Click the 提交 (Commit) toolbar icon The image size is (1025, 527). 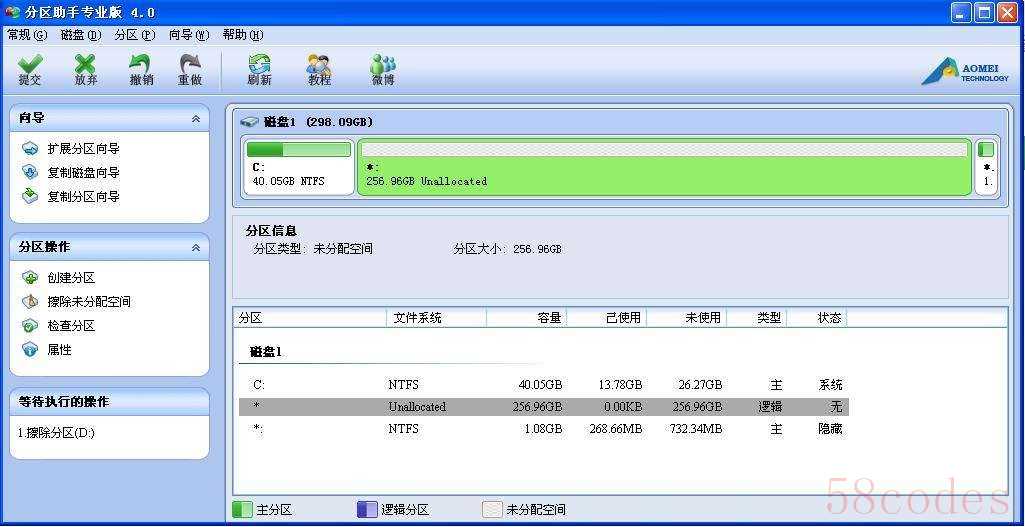point(30,70)
